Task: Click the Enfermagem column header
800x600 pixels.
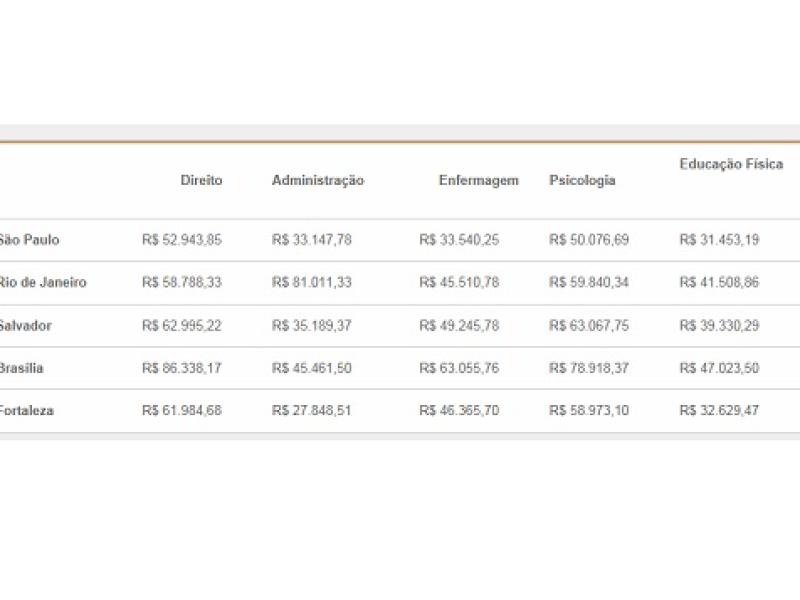Action: click(x=478, y=181)
